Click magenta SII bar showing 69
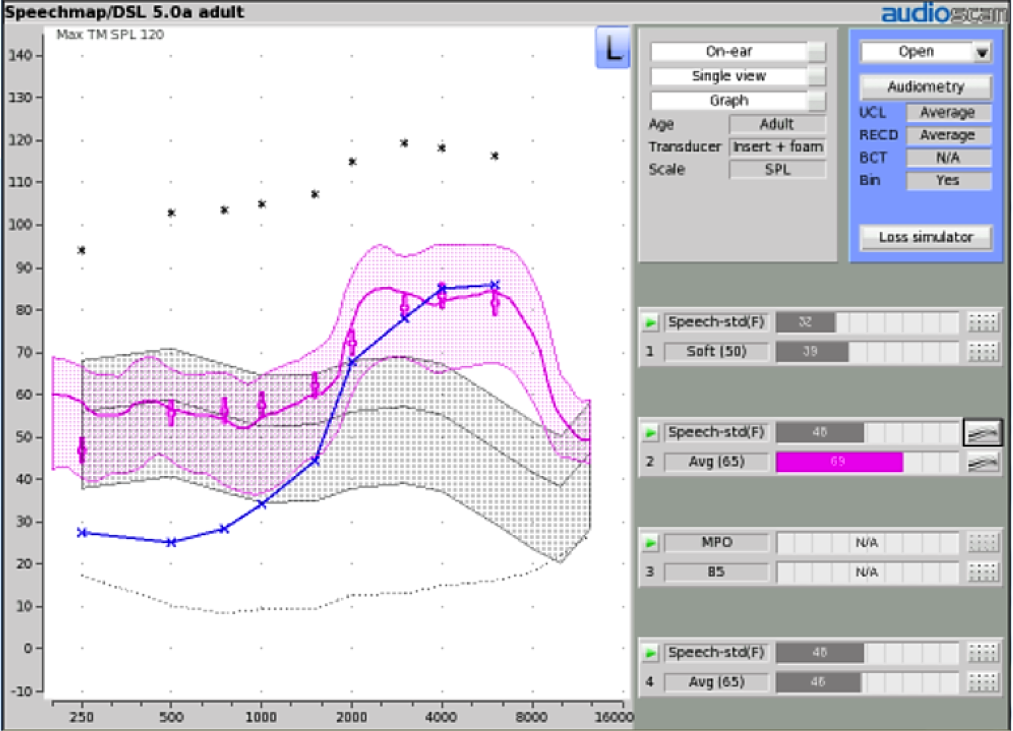 [839, 462]
